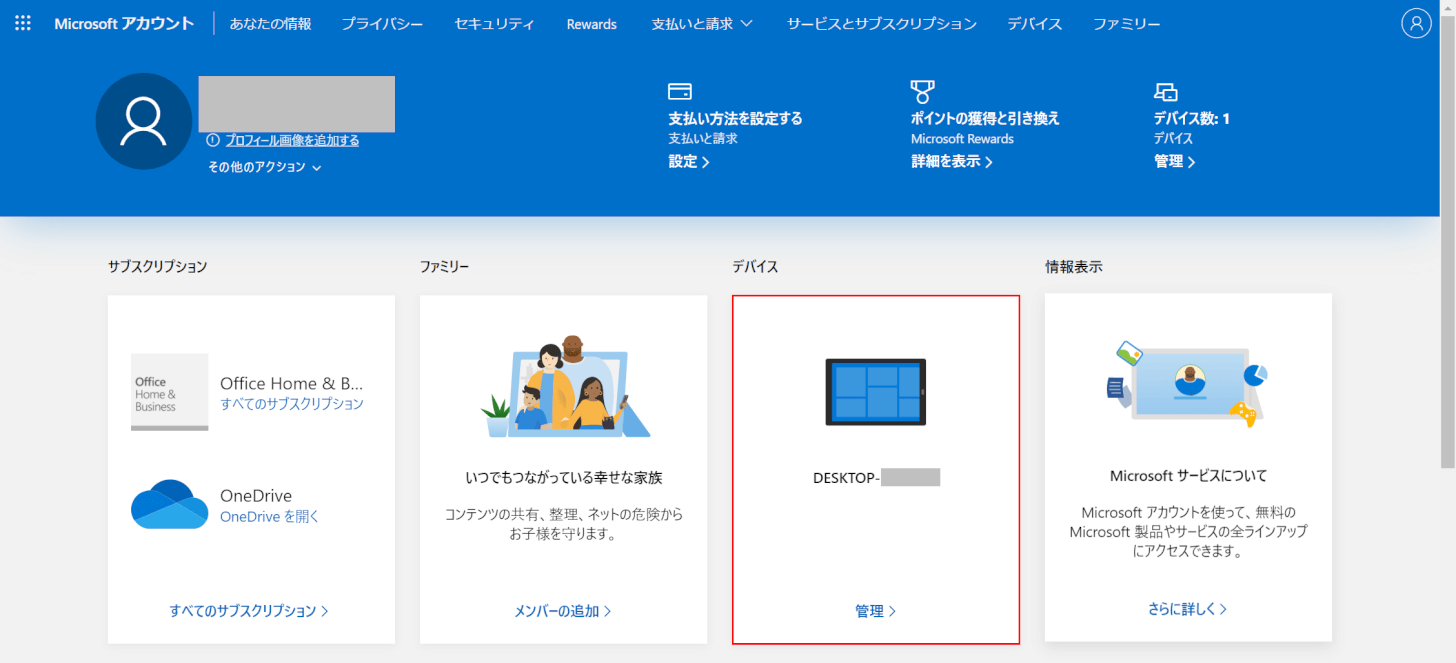Open the プライバシー tab
This screenshot has width=1456, height=663.
tap(382, 24)
